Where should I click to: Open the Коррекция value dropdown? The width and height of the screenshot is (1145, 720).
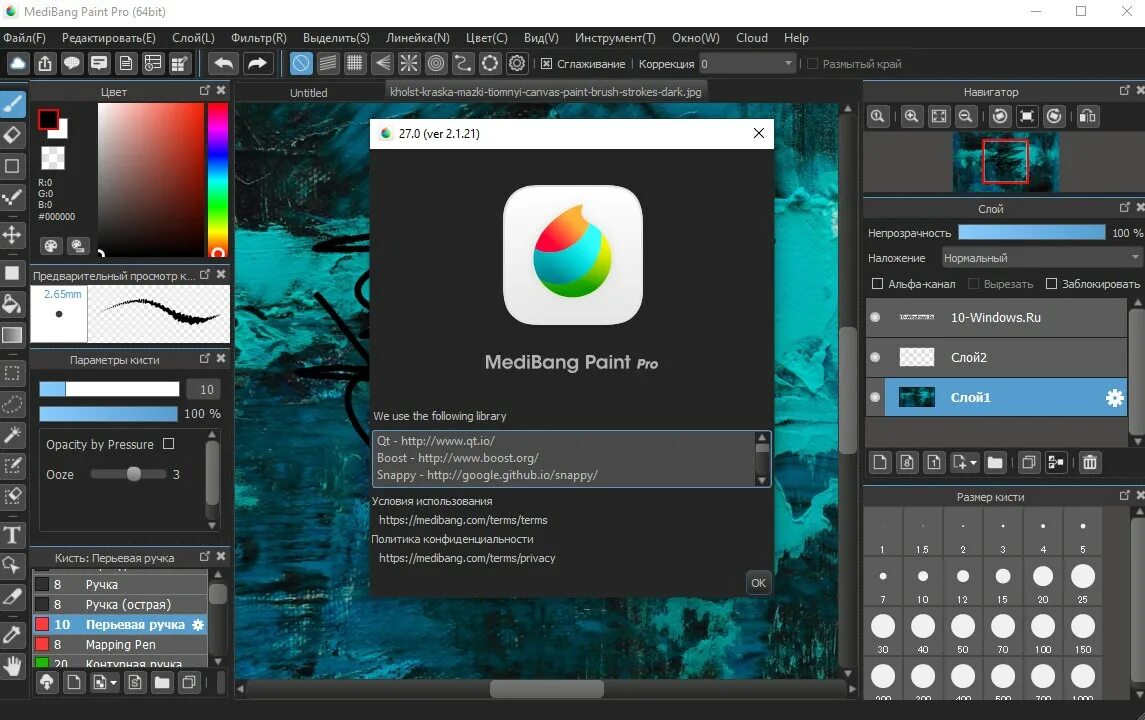click(747, 64)
